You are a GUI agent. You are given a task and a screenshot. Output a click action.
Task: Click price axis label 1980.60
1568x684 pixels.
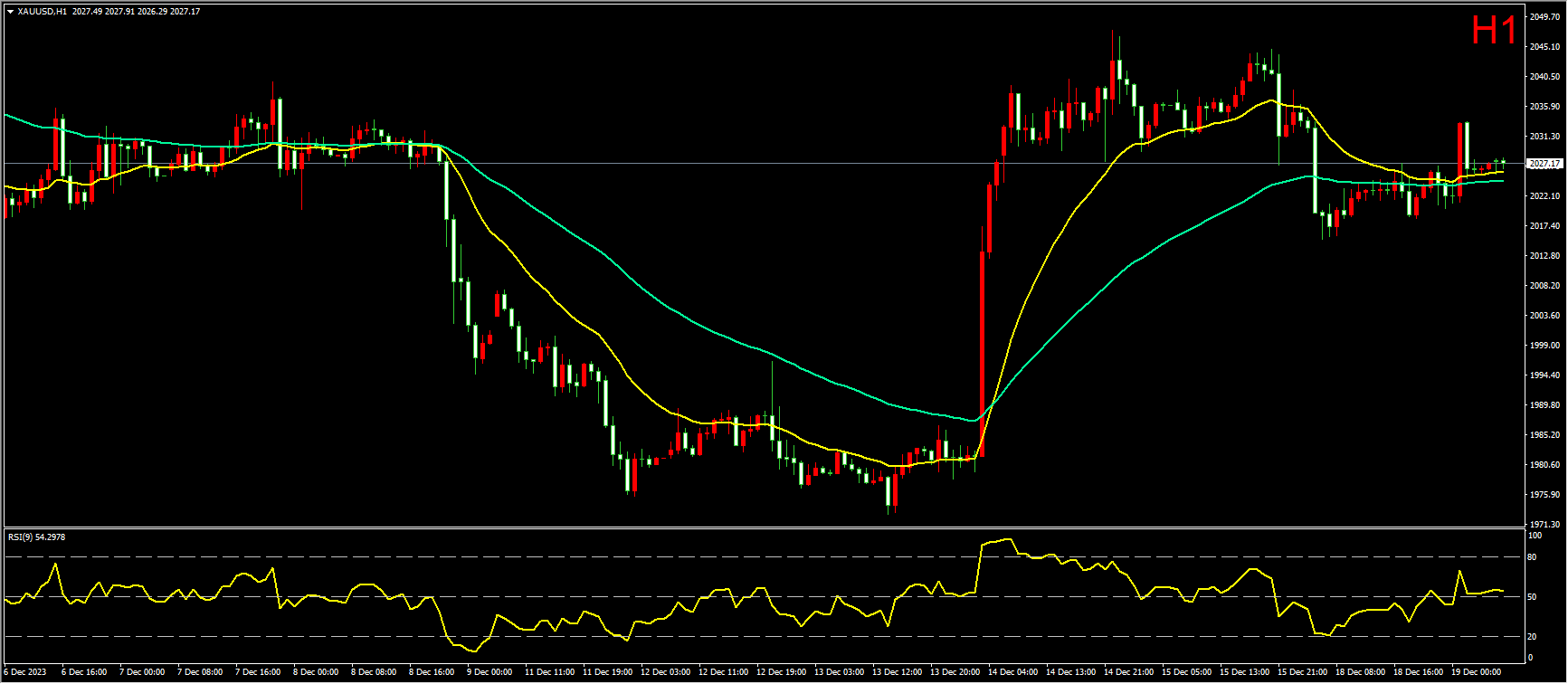pos(1545,465)
